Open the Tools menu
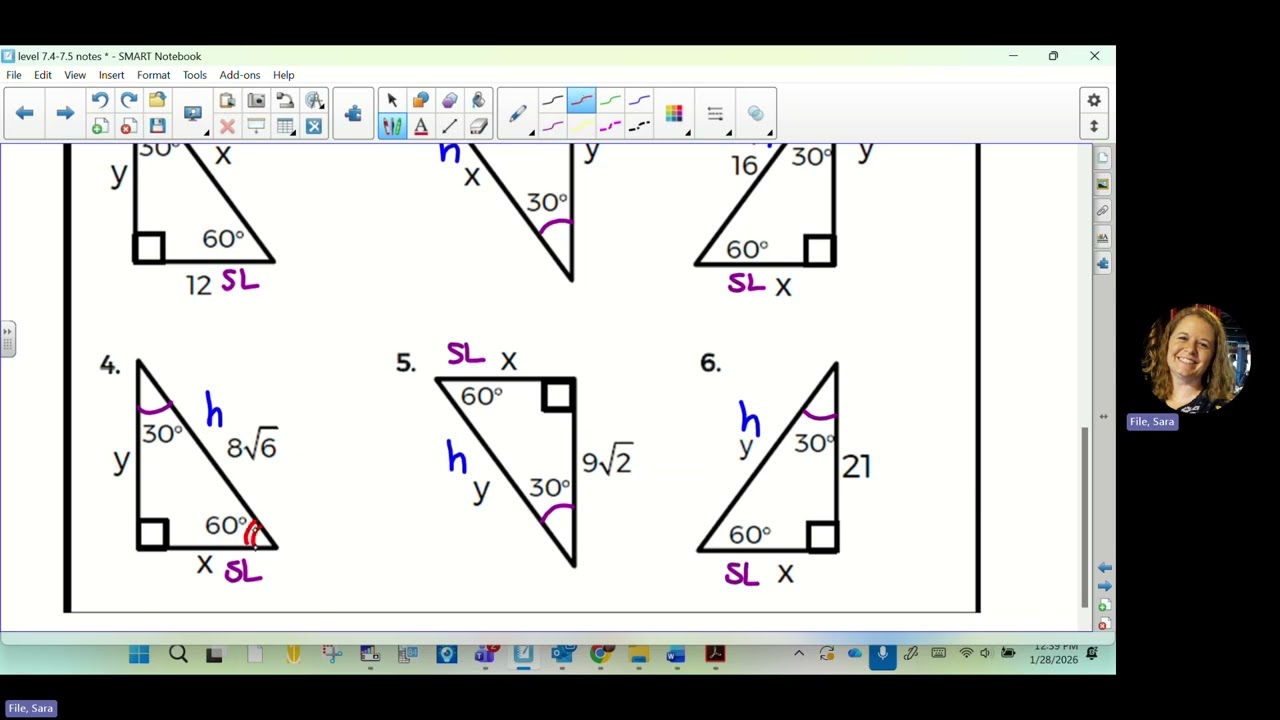The width and height of the screenshot is (1280, 720). 194,75
